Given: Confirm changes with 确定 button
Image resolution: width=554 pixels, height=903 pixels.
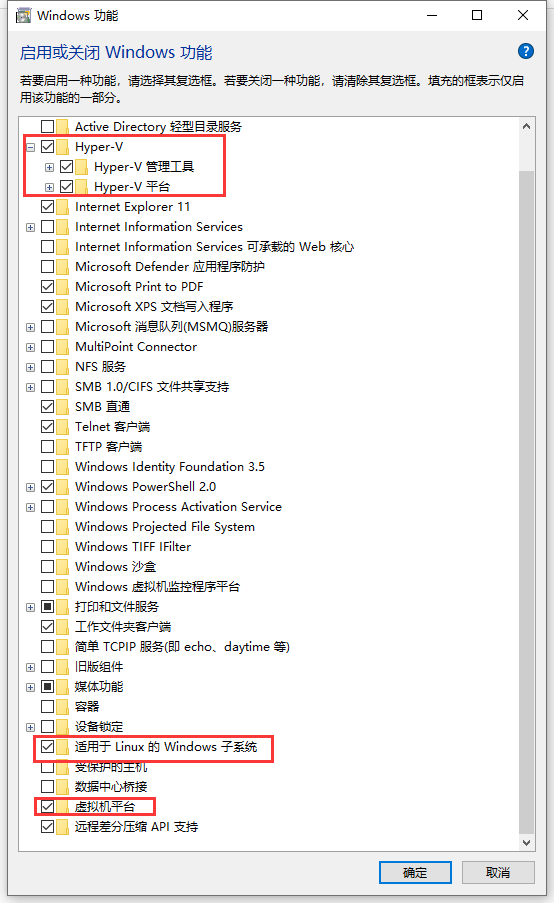Looking at the screenshot, I should click(x=415, y=872).
